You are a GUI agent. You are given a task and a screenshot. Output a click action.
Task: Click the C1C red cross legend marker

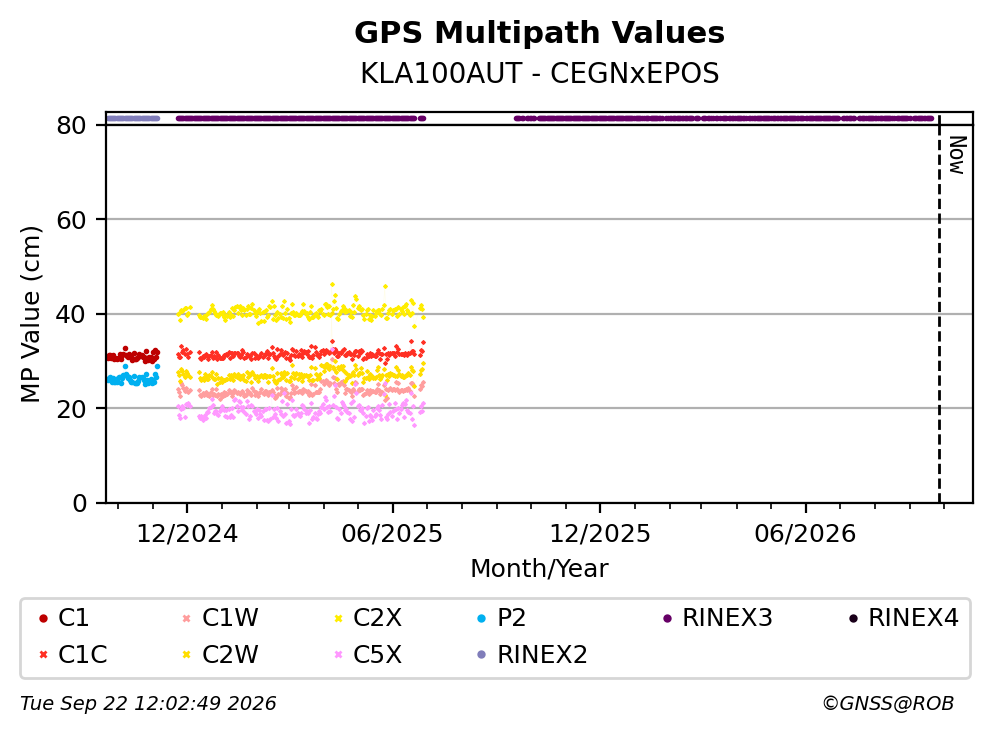43,654
